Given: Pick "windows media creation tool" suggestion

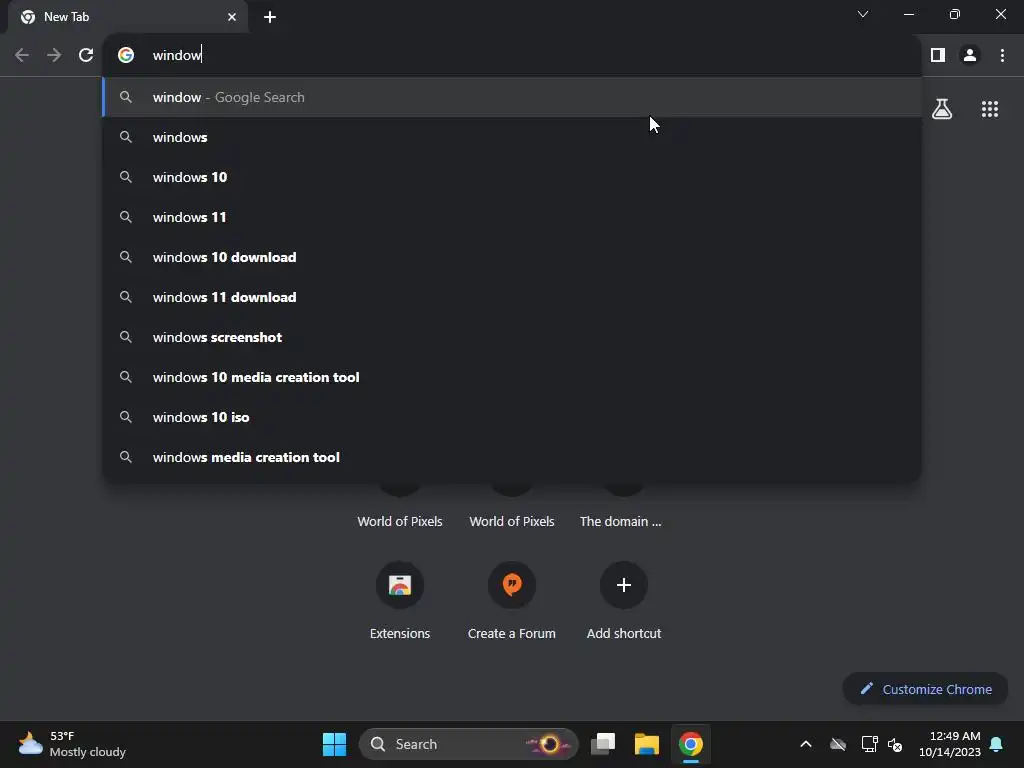Looking at the screenshot, I should click(512, 457).
